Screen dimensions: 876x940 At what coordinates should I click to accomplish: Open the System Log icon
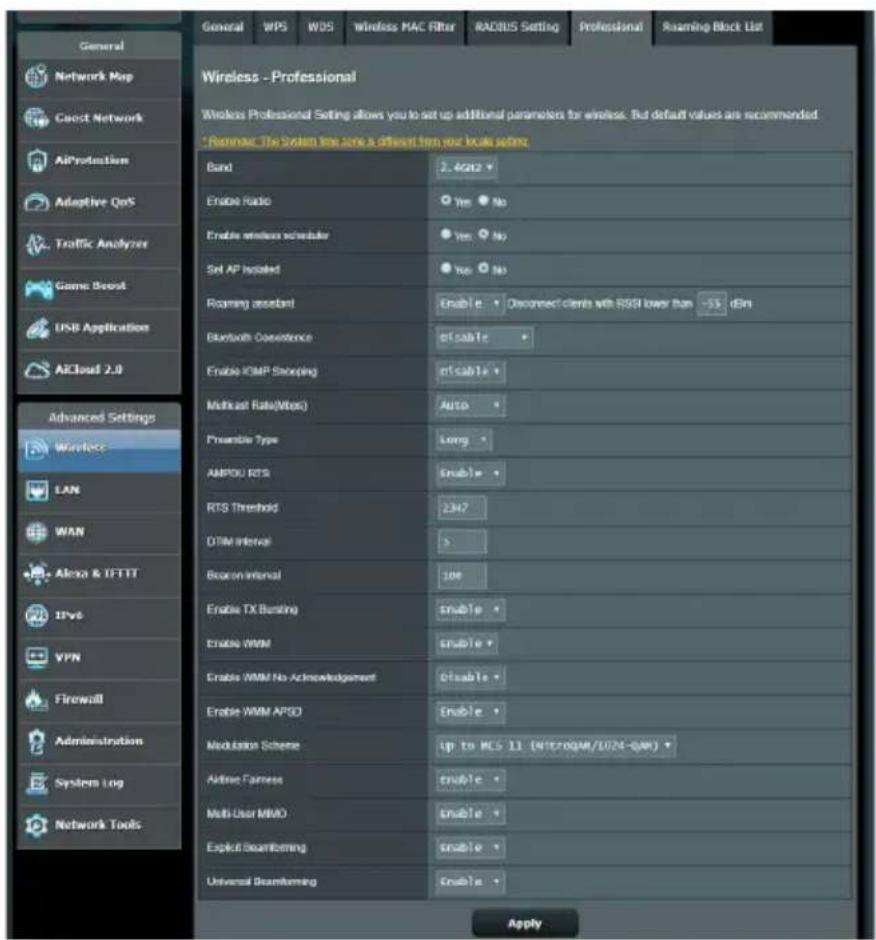(36, 783)
